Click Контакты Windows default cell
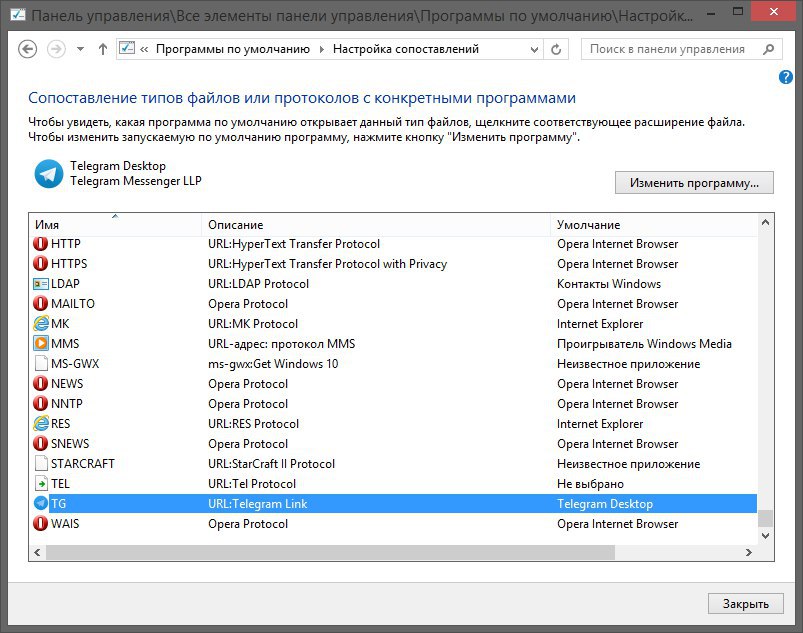This screenshot has width=803, height=633. coord(609,284)
